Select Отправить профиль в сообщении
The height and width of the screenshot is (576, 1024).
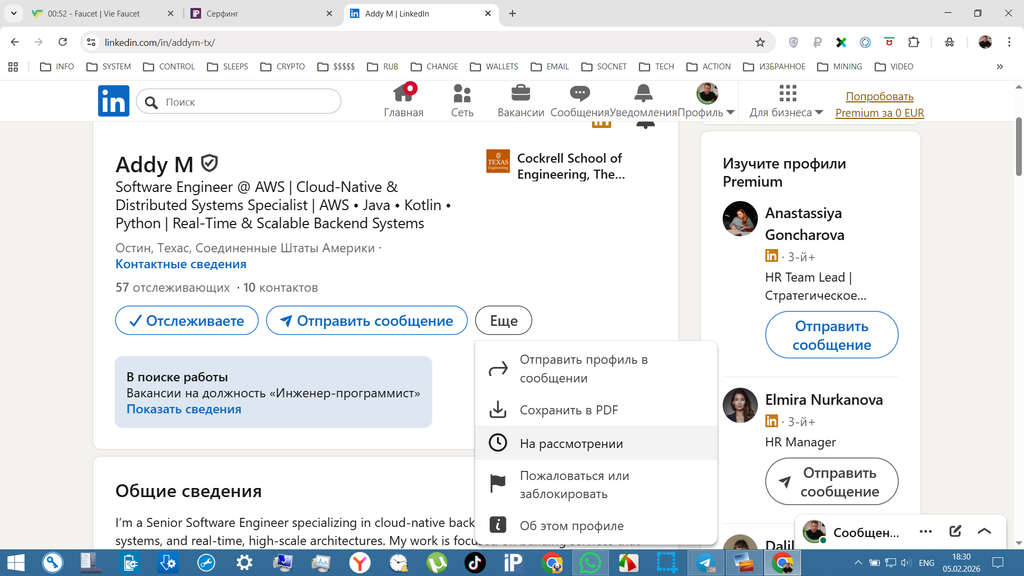click(596, 369)
